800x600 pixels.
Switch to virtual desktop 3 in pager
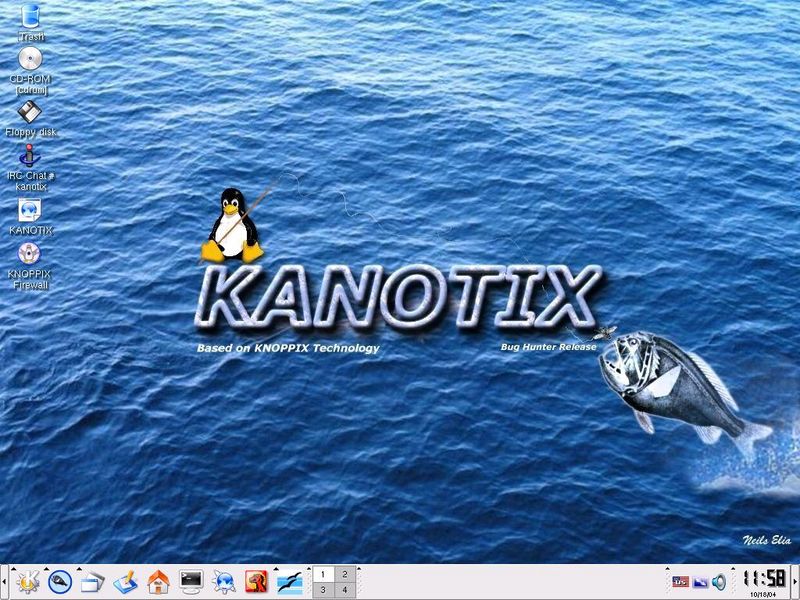tap(323, 590)
